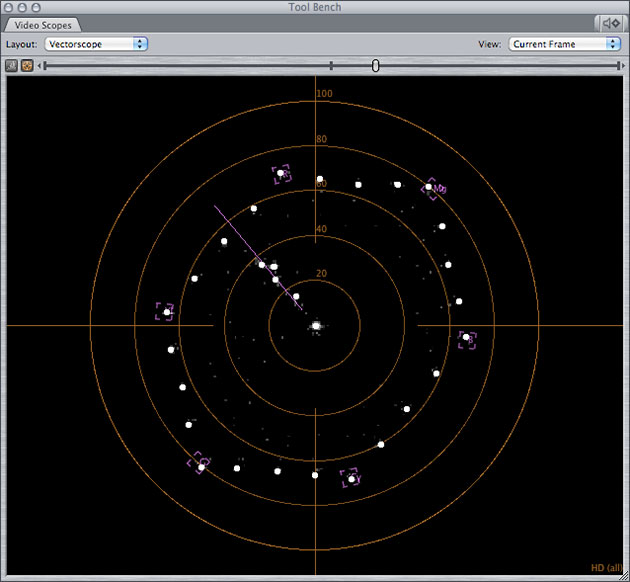
Task: Open the Layout dropdown showing Vectorscope
Action: coord(97,44)
